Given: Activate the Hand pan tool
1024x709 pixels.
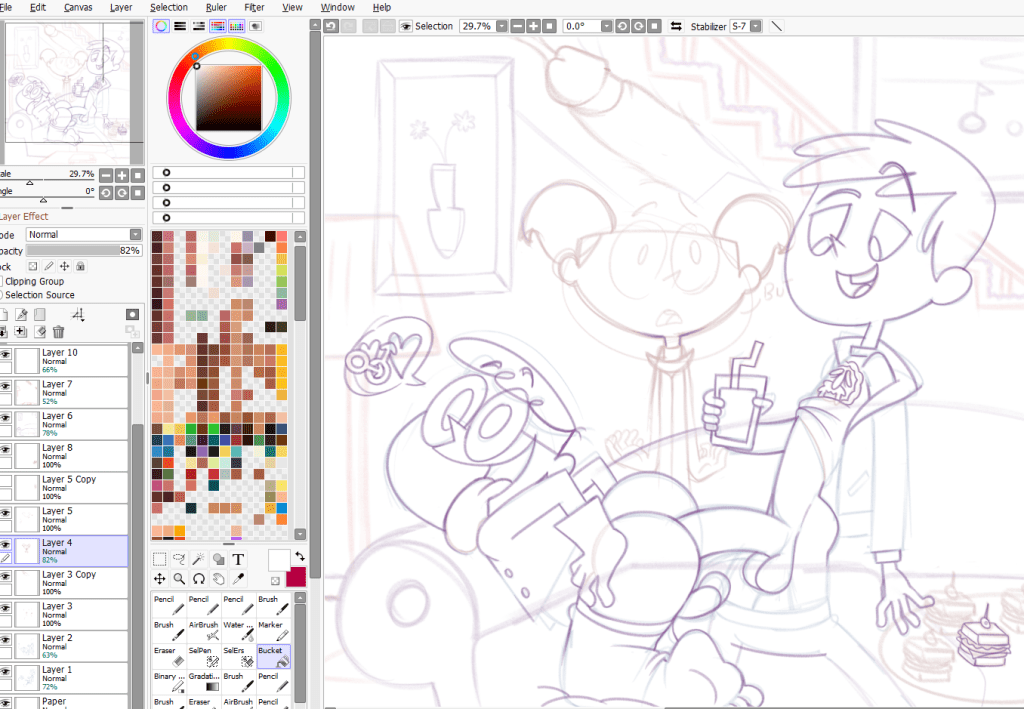Looking at the screenshot, I should [218, 579].
